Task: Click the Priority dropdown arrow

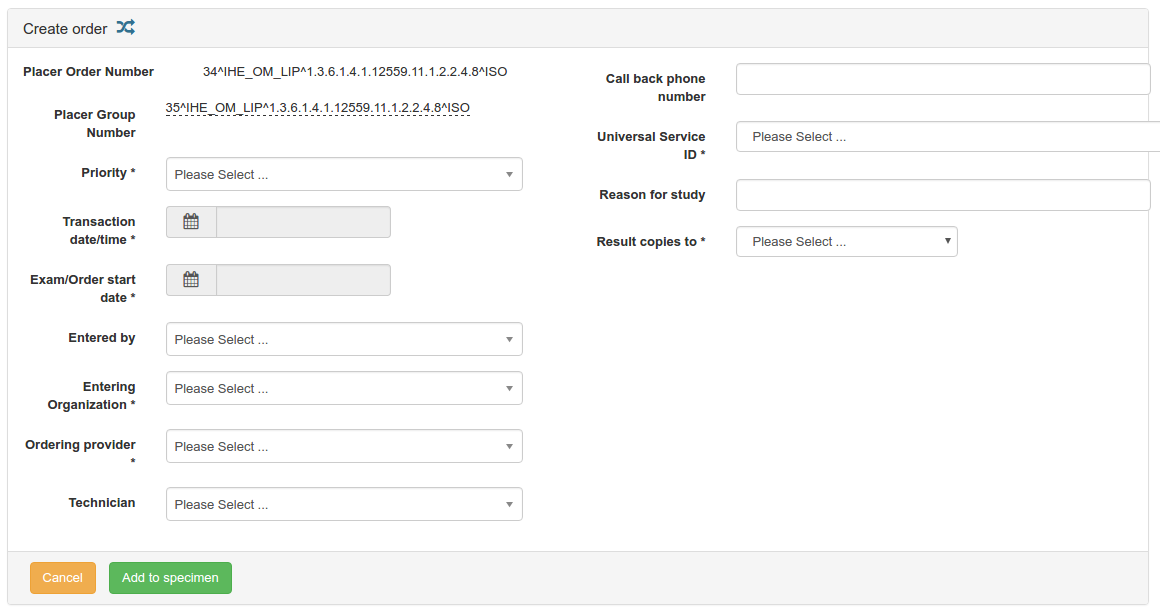Action: [x=508, y=174]
